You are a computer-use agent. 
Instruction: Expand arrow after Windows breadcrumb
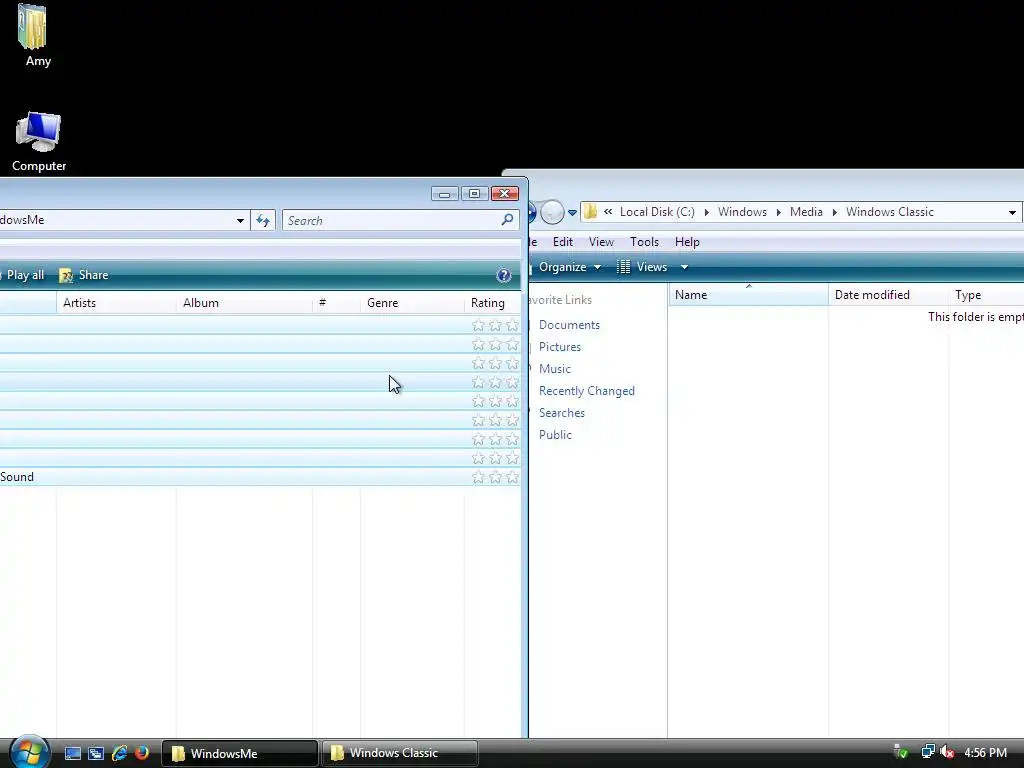pos(778,212)
